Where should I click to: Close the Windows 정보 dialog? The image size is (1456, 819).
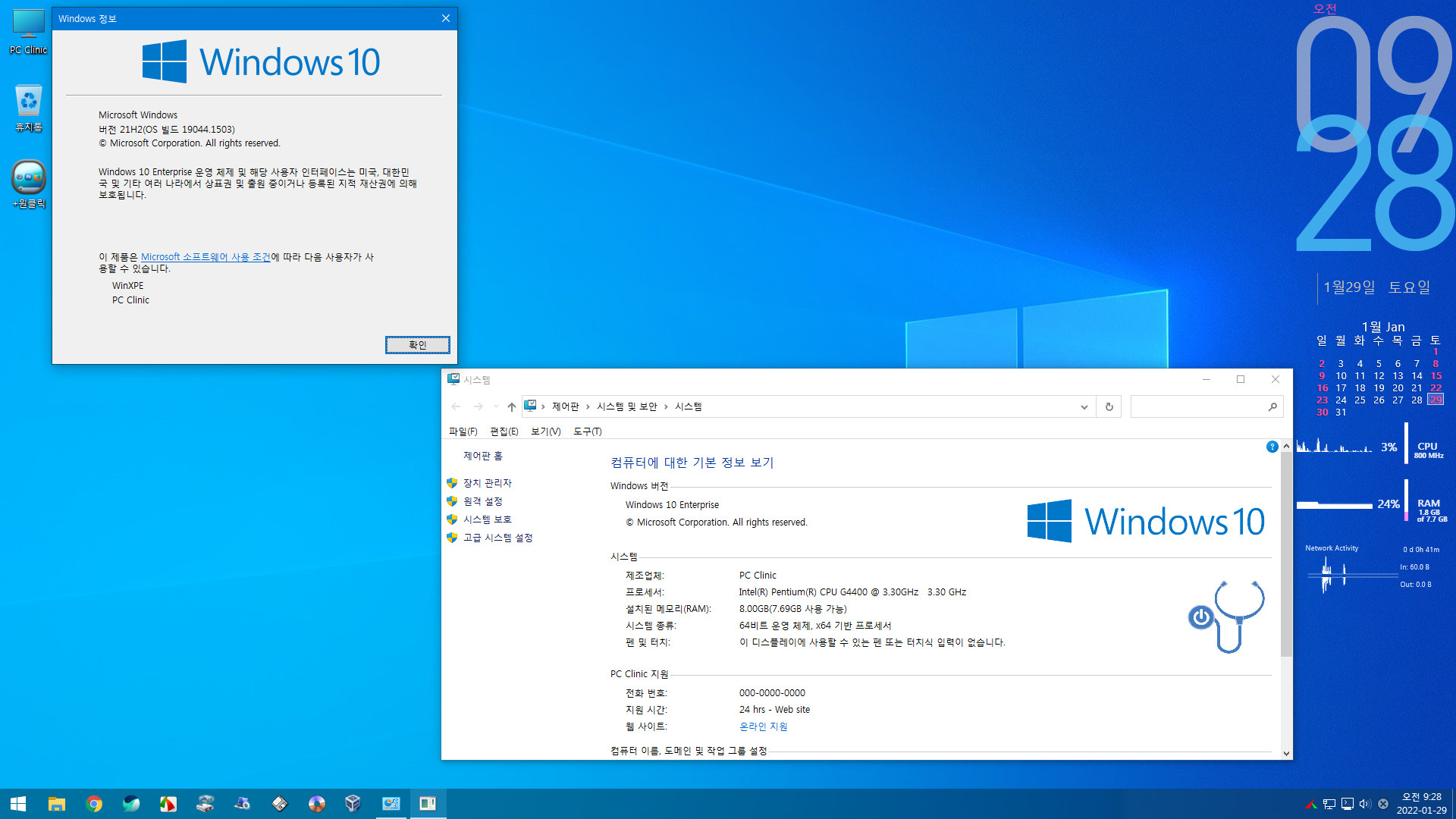coord(446,18)
